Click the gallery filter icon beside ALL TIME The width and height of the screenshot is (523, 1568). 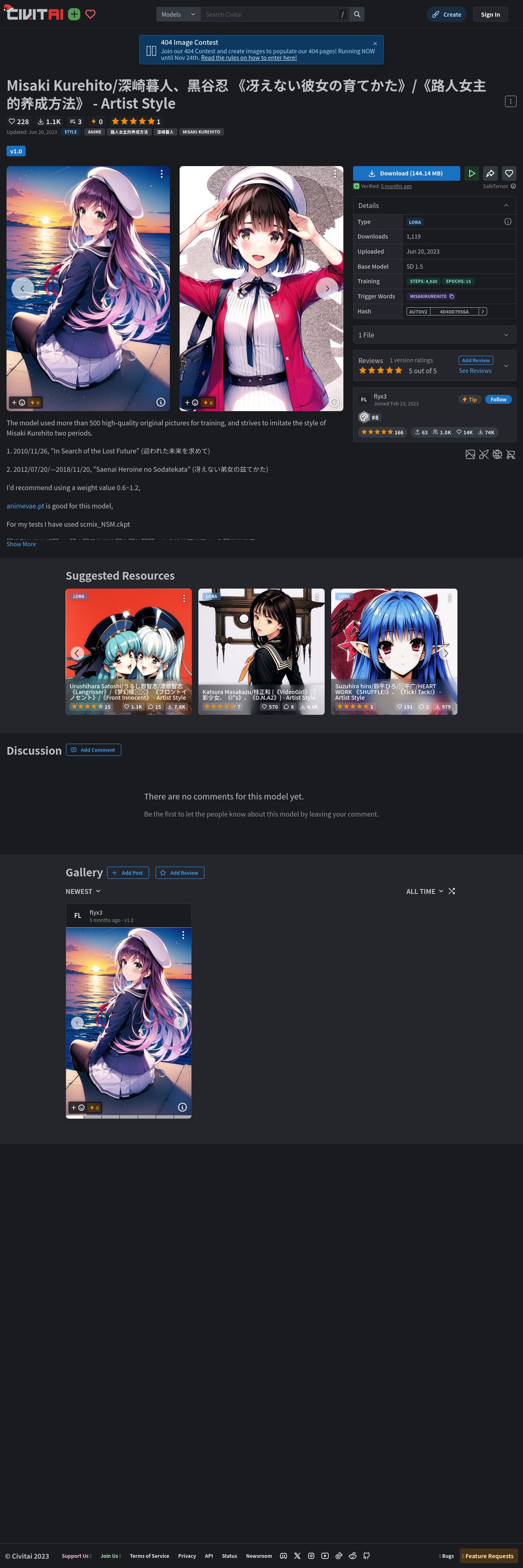point(452,891)
